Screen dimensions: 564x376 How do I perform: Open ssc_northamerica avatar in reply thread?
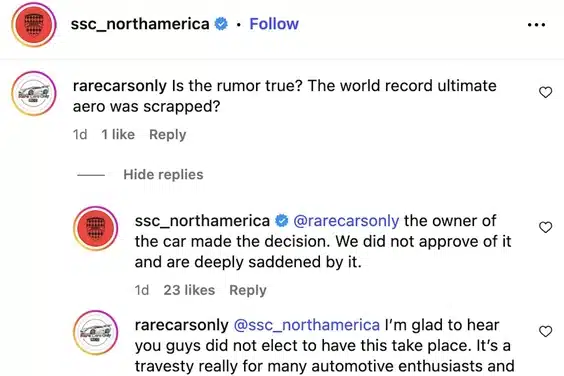pyautogui.click(x=96, y=228)
